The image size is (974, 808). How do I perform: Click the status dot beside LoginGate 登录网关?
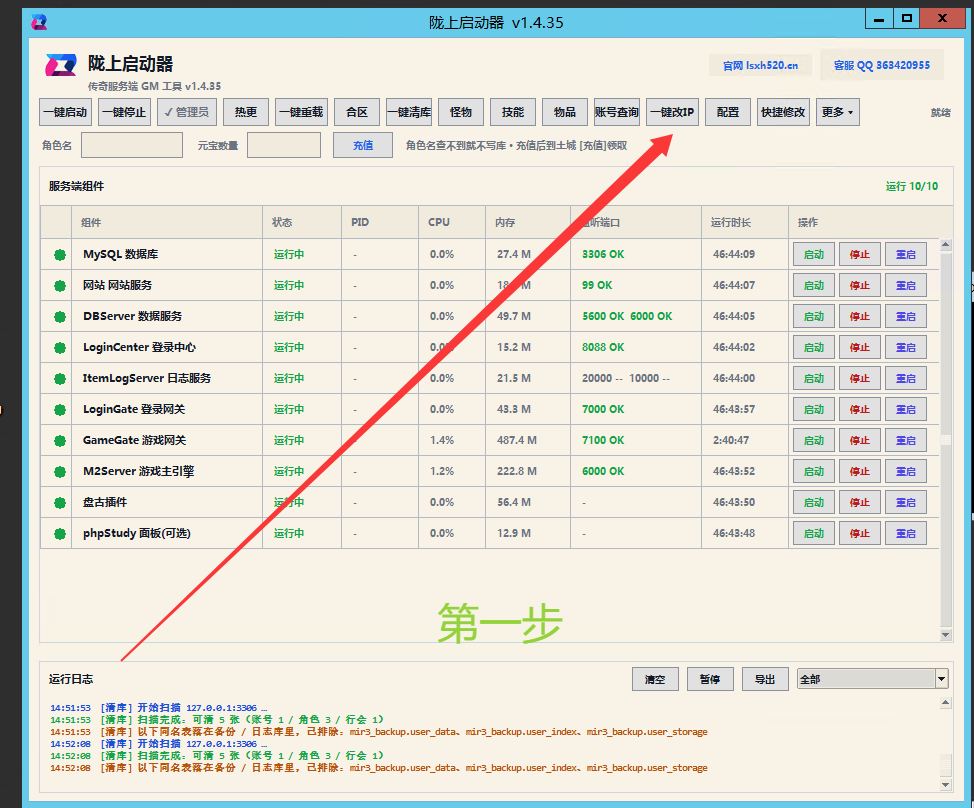60,409
